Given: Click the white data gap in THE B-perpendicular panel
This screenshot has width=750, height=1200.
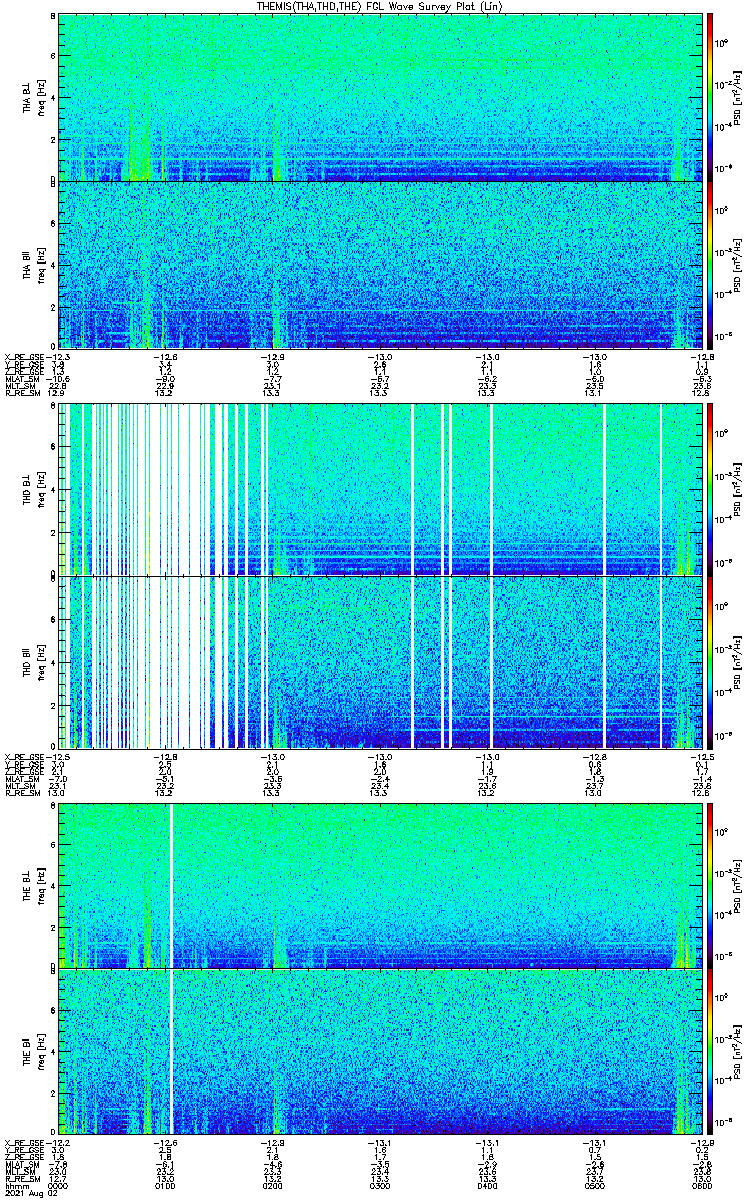Looking at the screenshot, I should pos(172,885).
